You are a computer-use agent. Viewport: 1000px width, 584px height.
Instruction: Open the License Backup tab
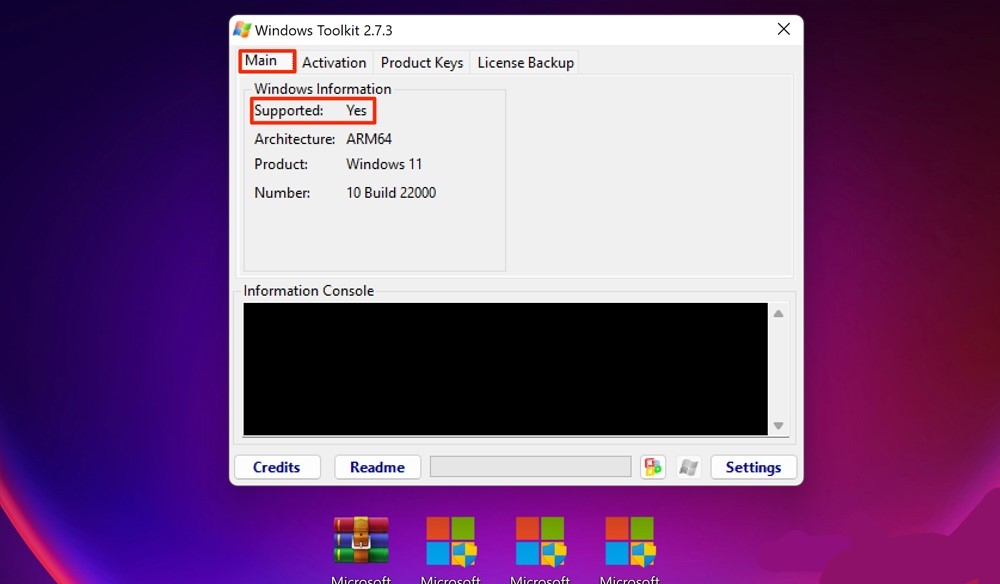(526, 62)
